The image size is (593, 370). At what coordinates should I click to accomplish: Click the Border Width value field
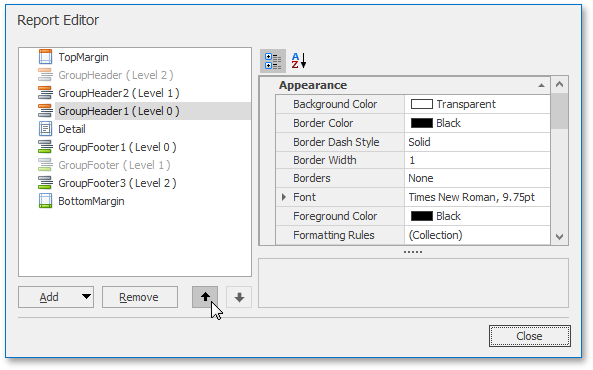point(477,160)
